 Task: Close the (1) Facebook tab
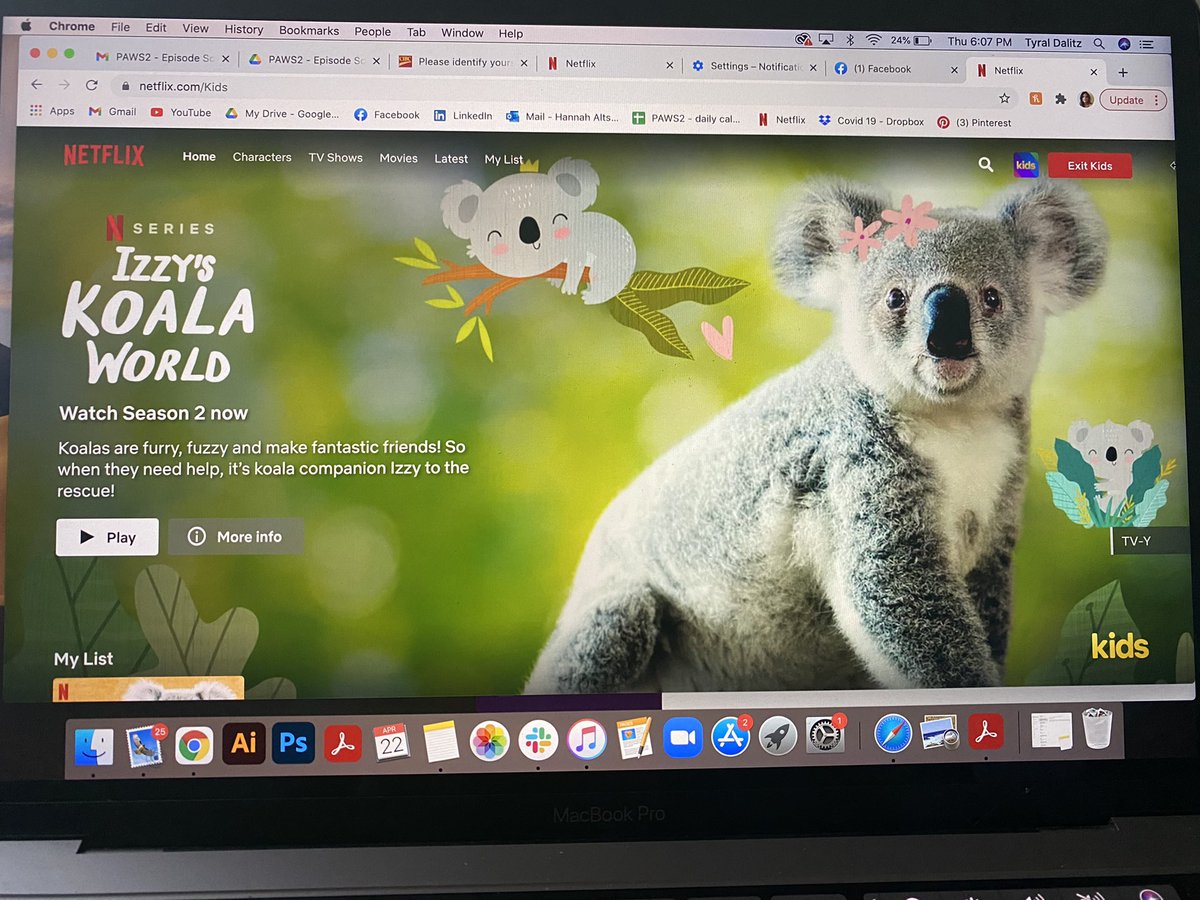click(954, 70)
